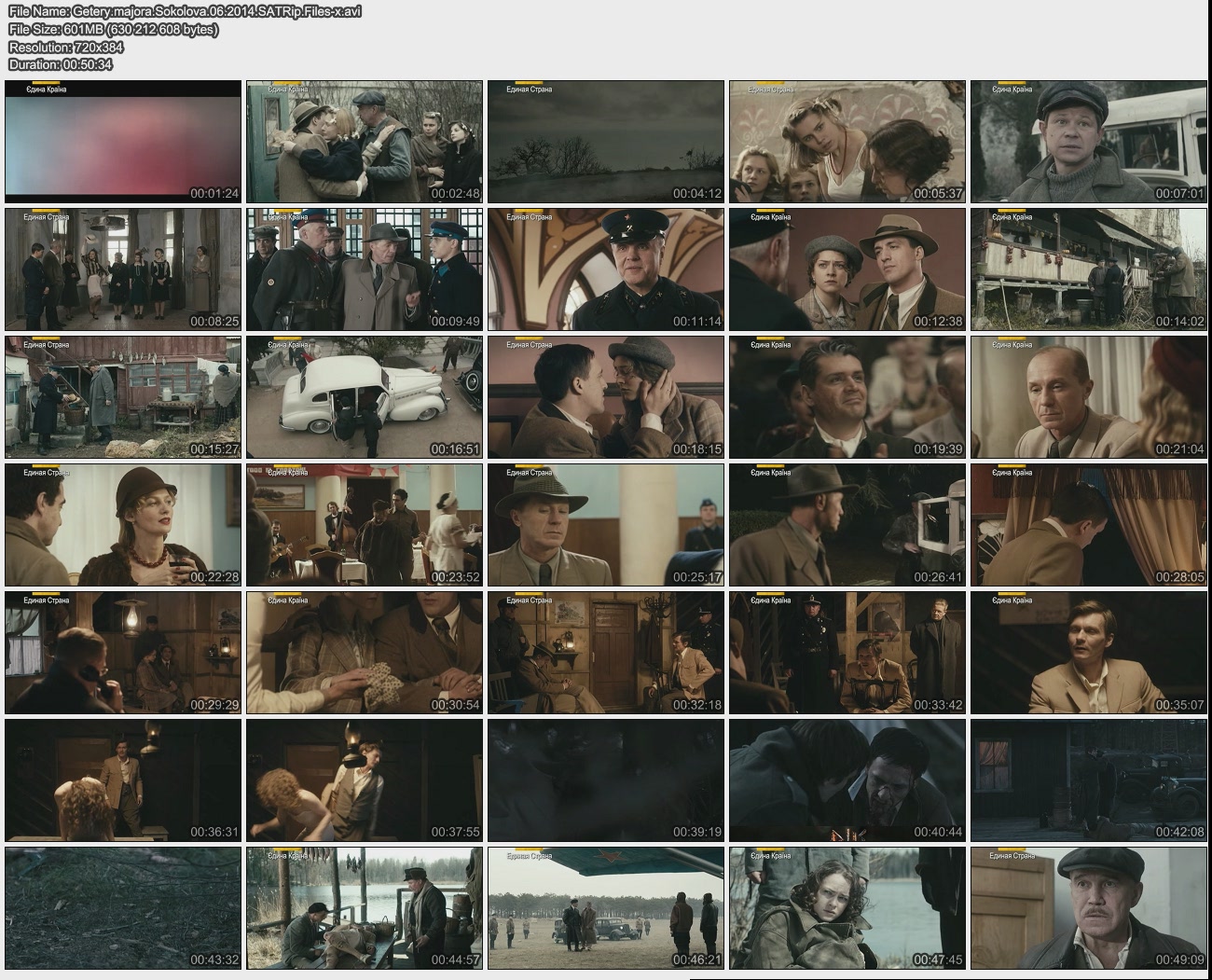Click the last thumbnail at 00:49:09

[1088, 908]
